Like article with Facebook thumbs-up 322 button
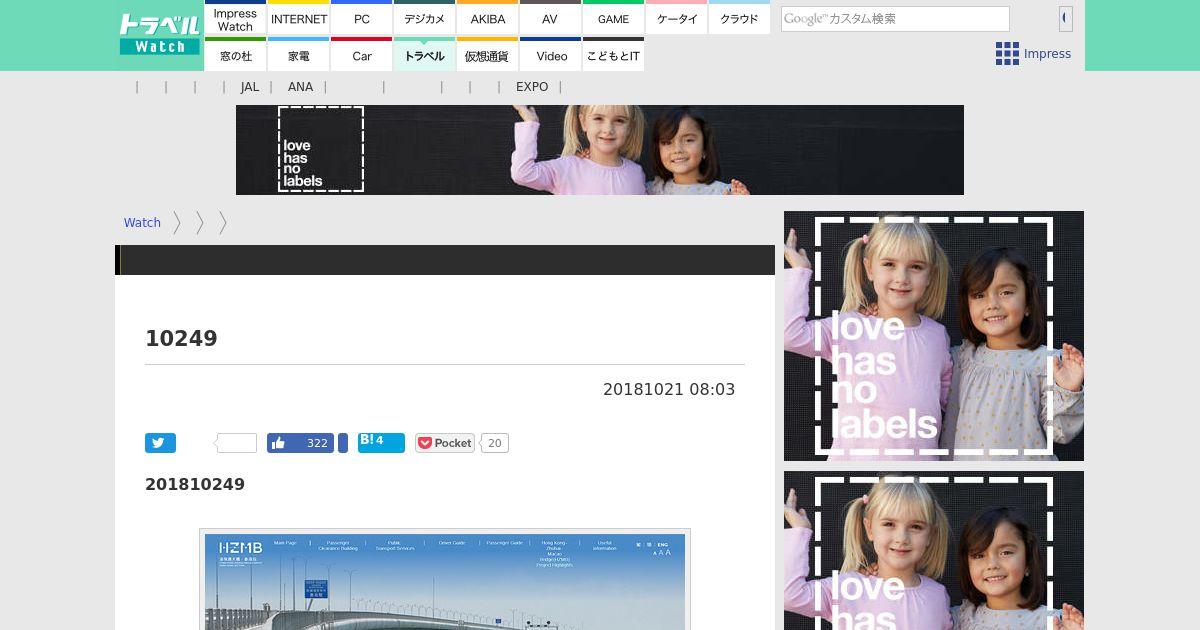 click(300, 443)
